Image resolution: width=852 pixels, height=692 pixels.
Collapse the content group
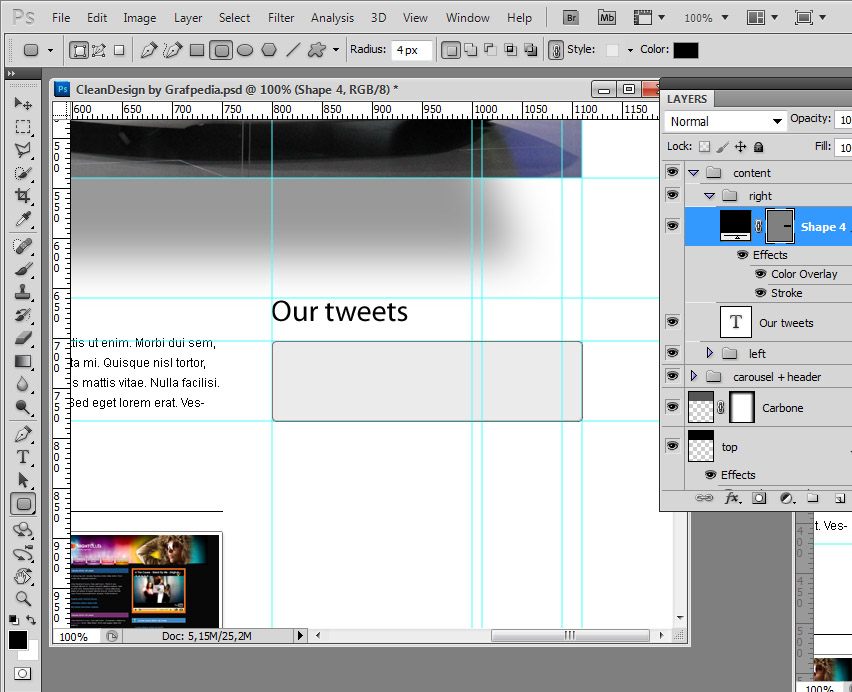(x=693, y=173)
